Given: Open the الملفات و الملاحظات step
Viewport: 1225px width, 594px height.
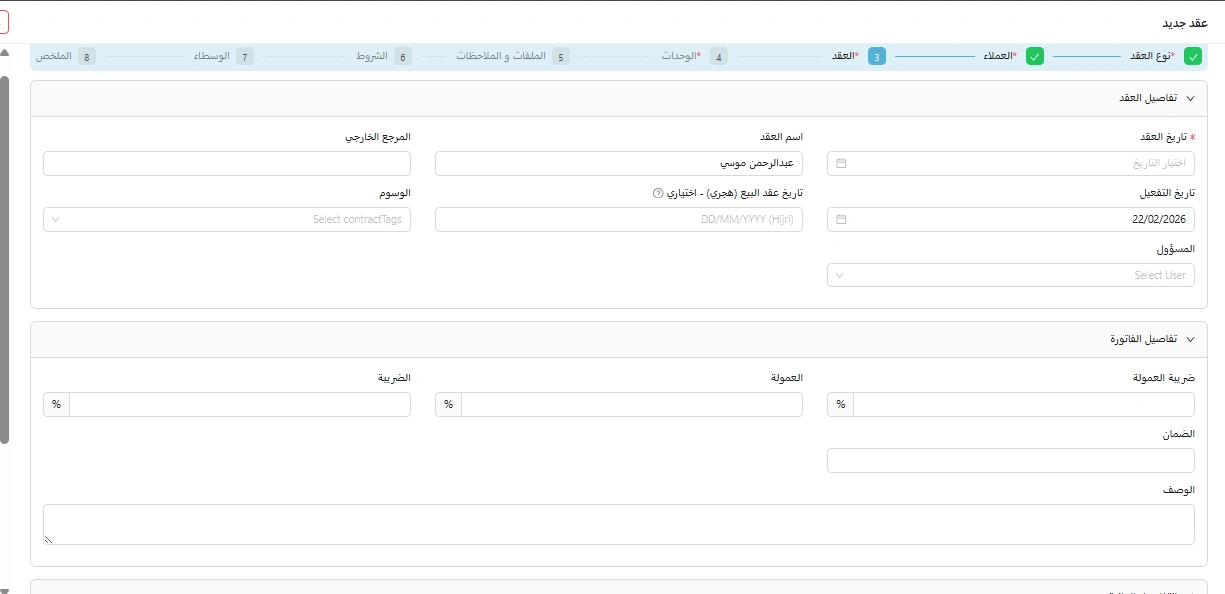Looking at the screenshot, I should [512, 56].
